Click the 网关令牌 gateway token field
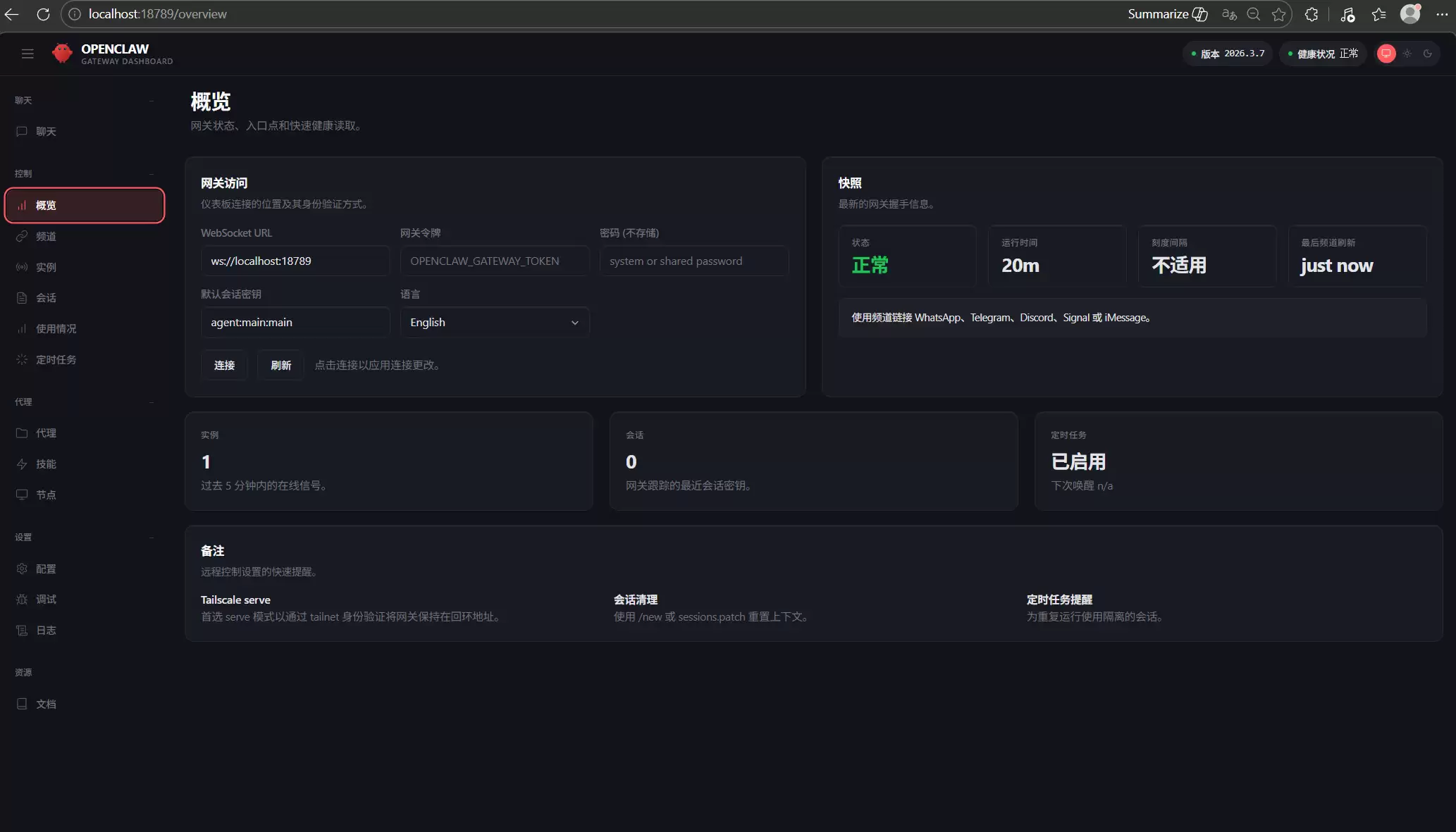Image resolution: width=1456 pixels, height=832 pixels. click(x=494, y=261)
